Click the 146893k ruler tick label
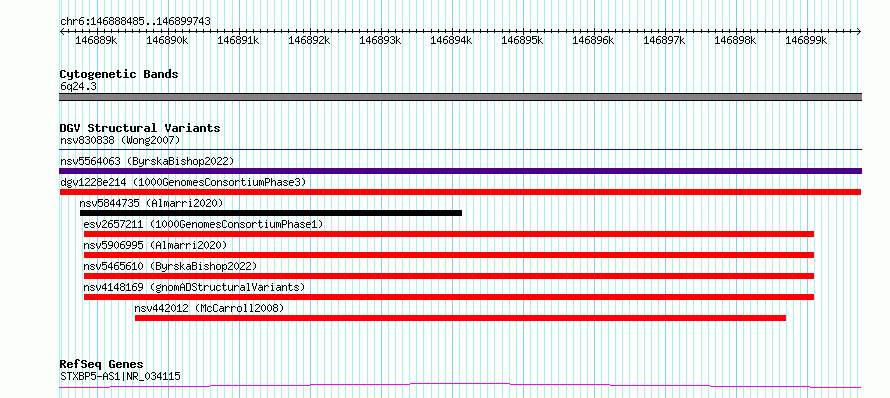This screenshot has height=398, width=890. 380,40
